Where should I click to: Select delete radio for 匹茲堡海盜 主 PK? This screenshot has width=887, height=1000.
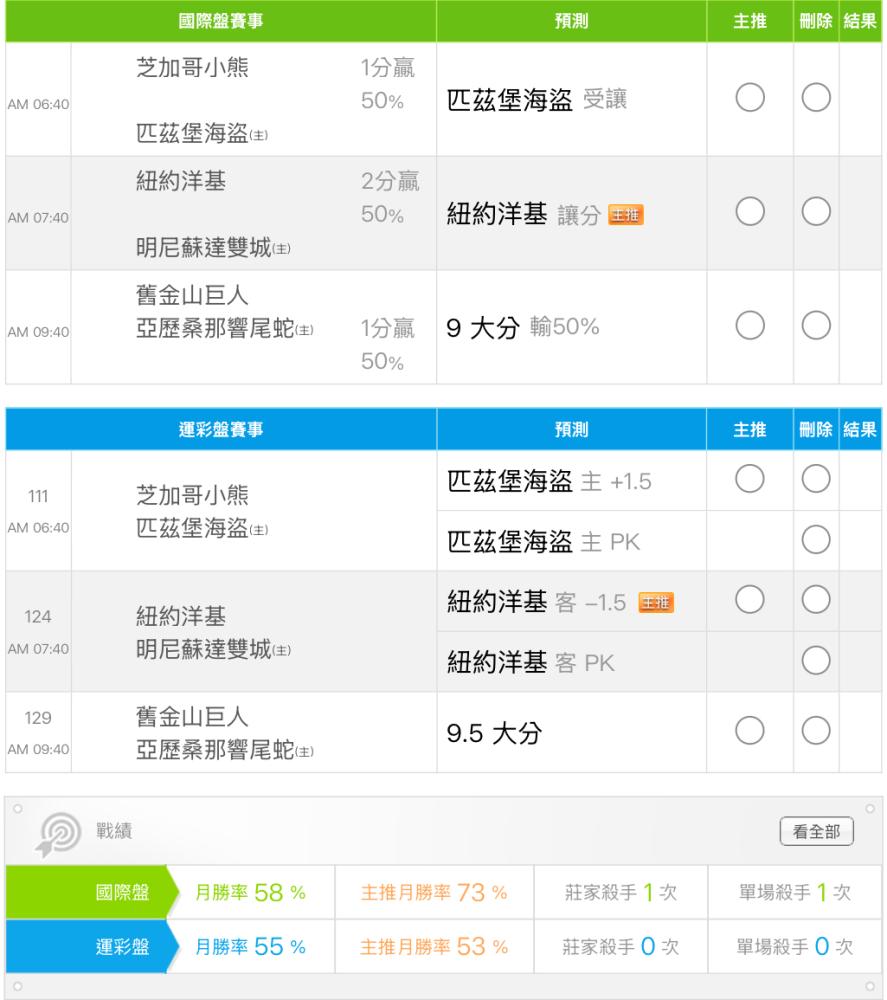coord(816,540)
